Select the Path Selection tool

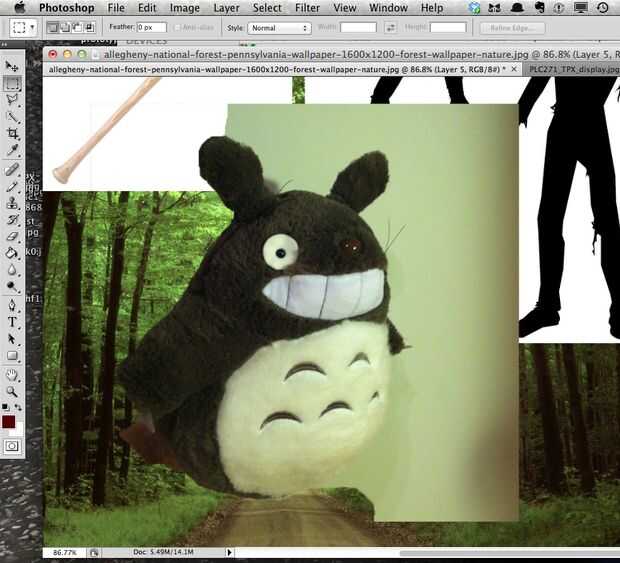pyautogui.click(x=12, y=339)
